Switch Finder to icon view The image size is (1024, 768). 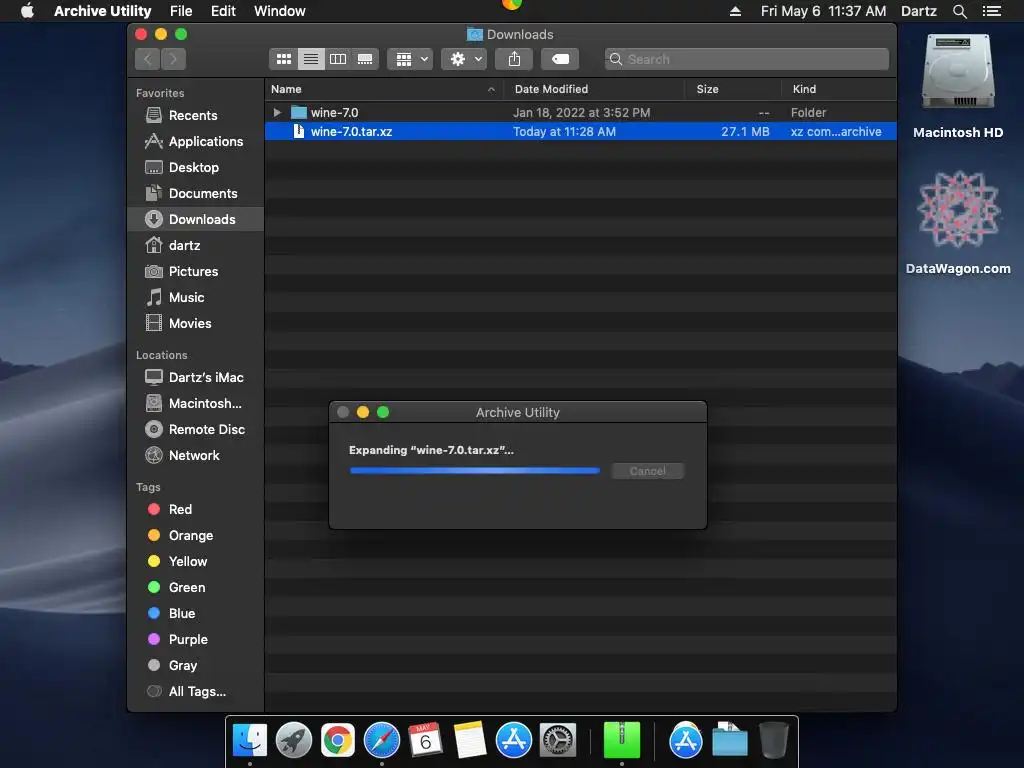pos(283,59)
